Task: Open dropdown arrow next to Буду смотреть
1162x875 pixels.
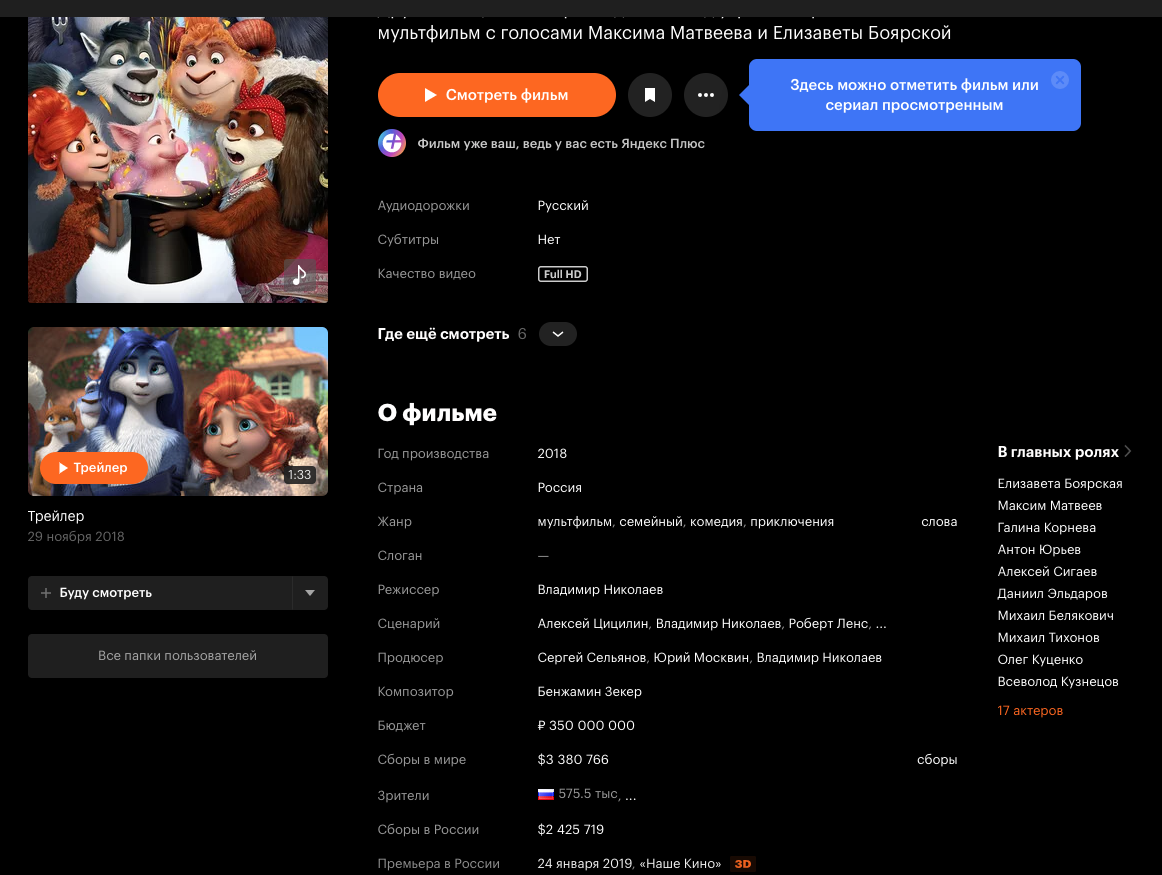Action: coord(310,593)
